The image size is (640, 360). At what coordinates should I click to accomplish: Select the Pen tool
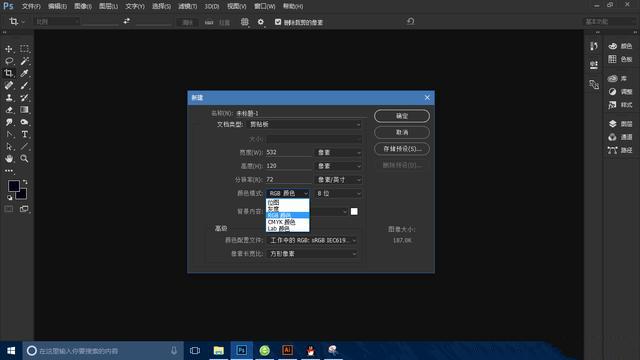9,134
